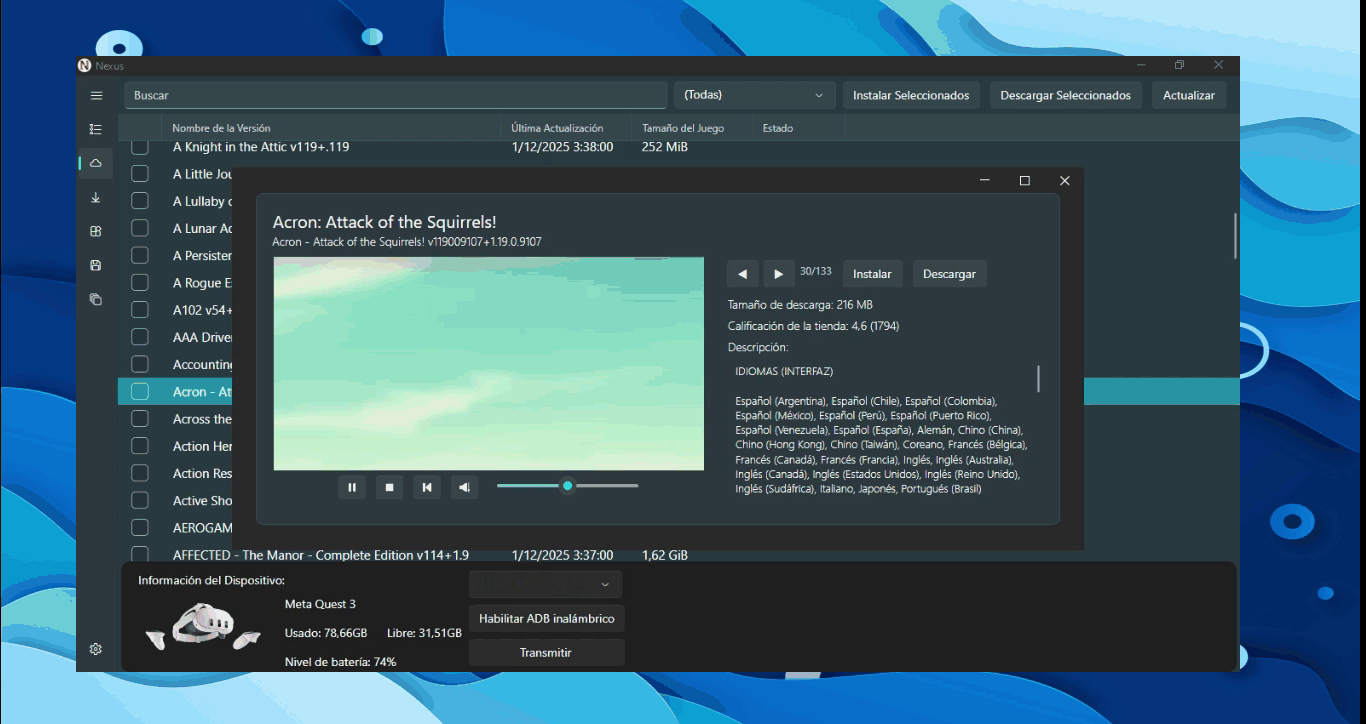This screenshot has width=1366, height=724.
Task: Open settings gear in sidebar
Action: pos(96,649)
